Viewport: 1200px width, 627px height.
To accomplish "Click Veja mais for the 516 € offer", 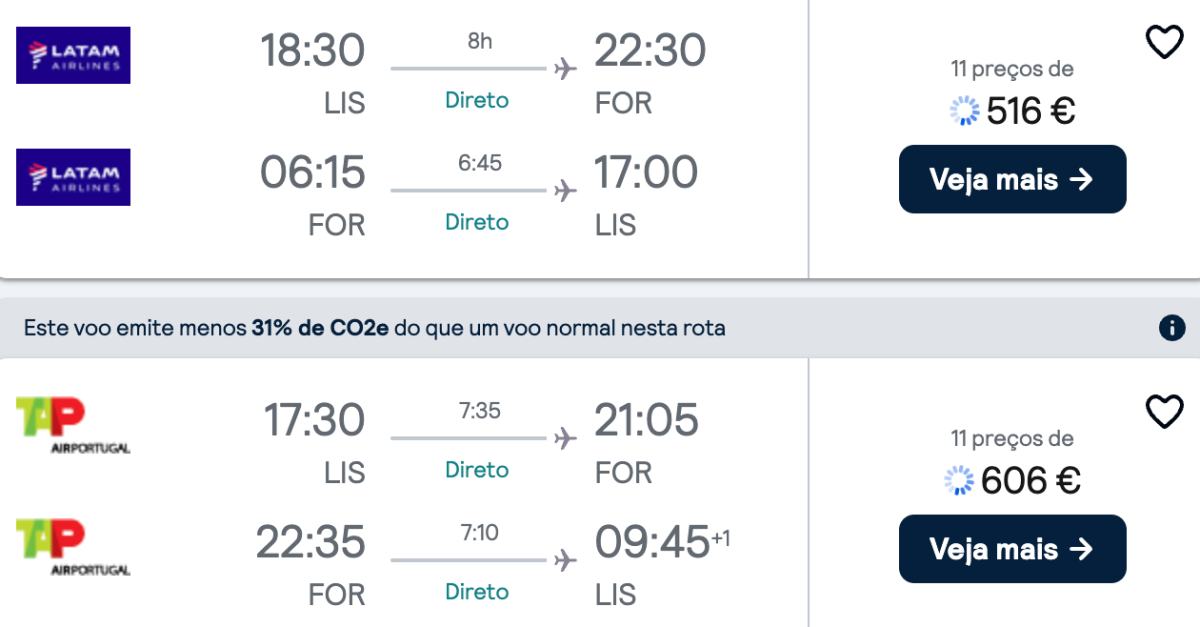I will point(1012,179).
